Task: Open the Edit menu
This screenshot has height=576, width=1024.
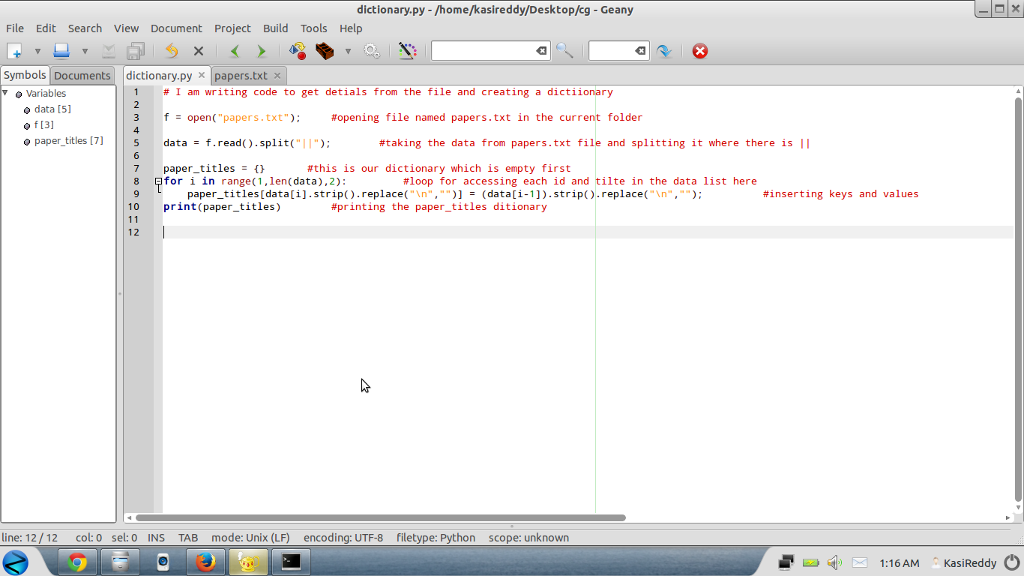Action: [46, 28]
